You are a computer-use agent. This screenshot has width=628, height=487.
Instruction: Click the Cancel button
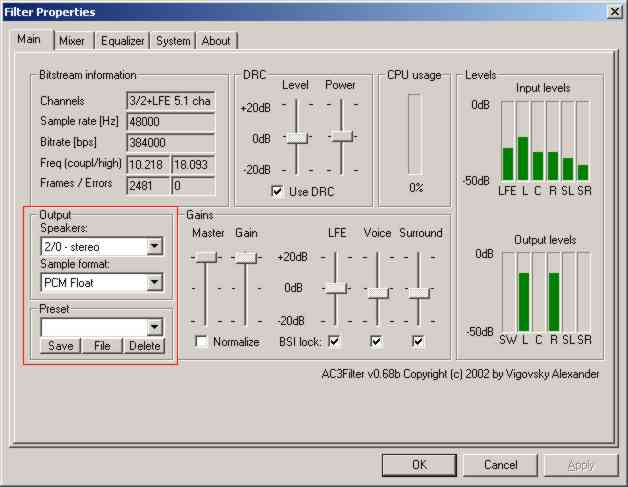tap(501, 464)
